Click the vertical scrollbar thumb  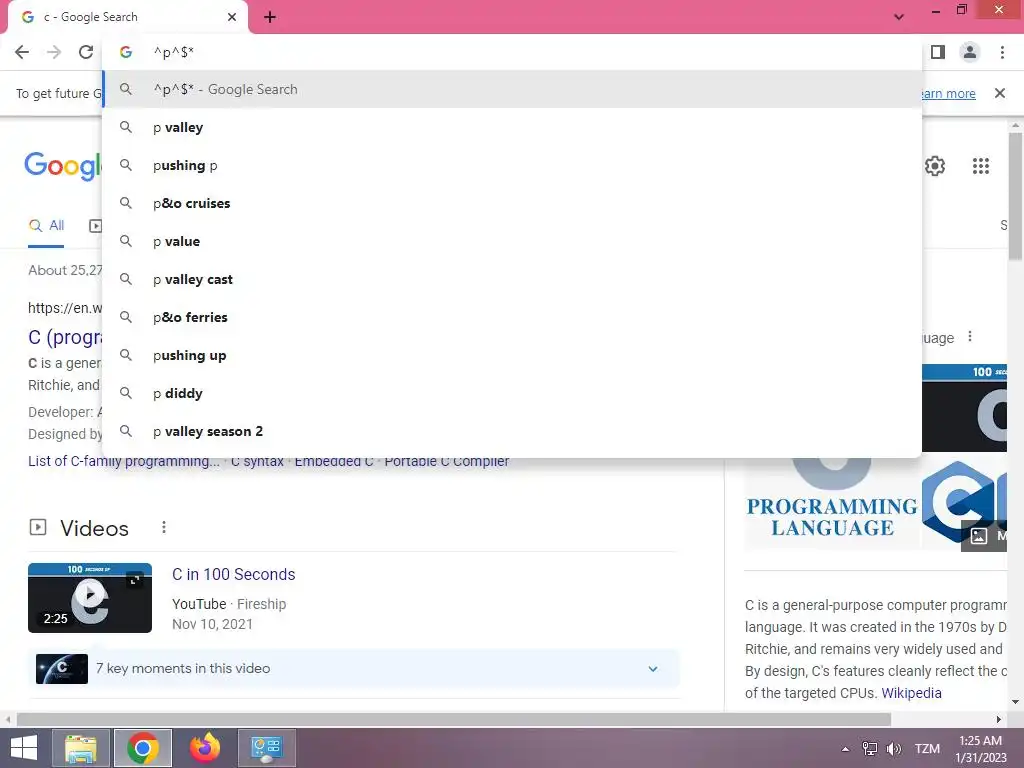1015,196
